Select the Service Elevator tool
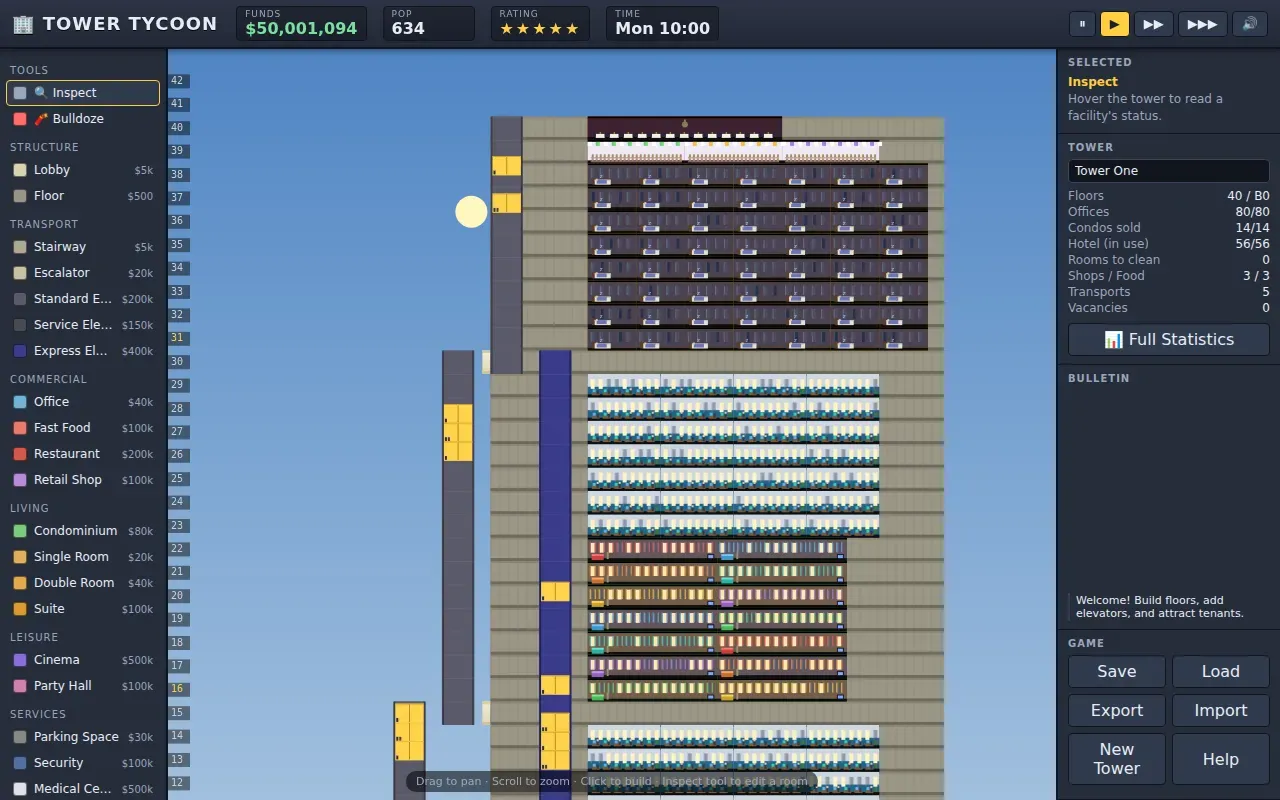This screenshot has width=1280, height=800. click(83, 325)
